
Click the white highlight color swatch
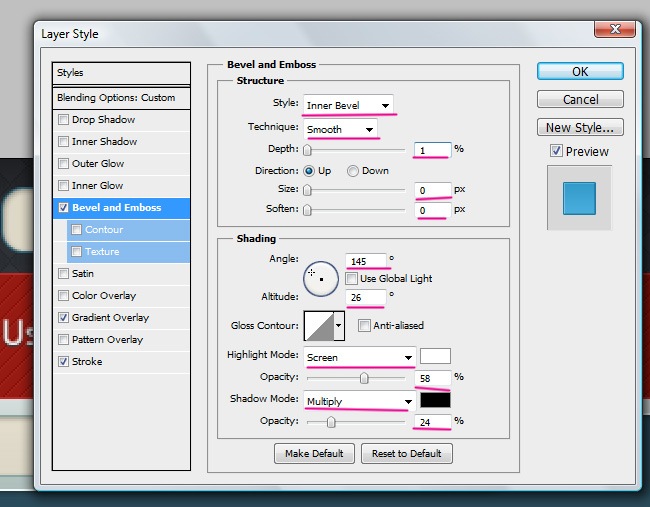coord(435,356)
